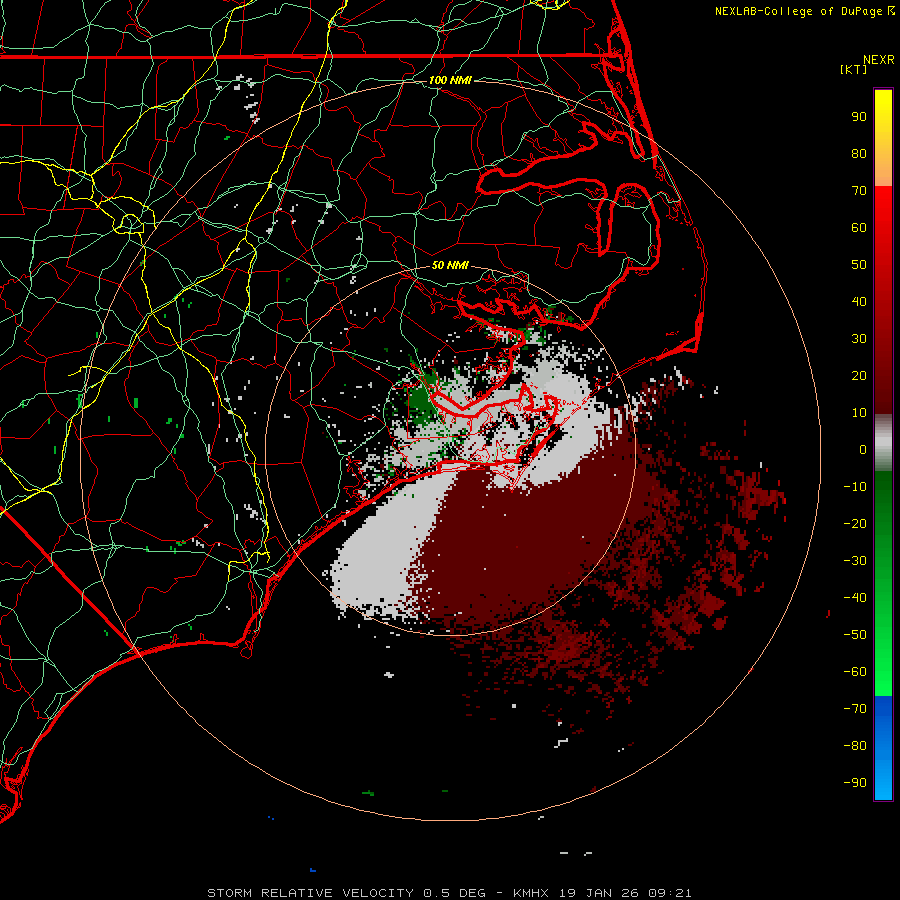
Task: Click the 50 value on velocity scale
Action: (x=859, y=265)
